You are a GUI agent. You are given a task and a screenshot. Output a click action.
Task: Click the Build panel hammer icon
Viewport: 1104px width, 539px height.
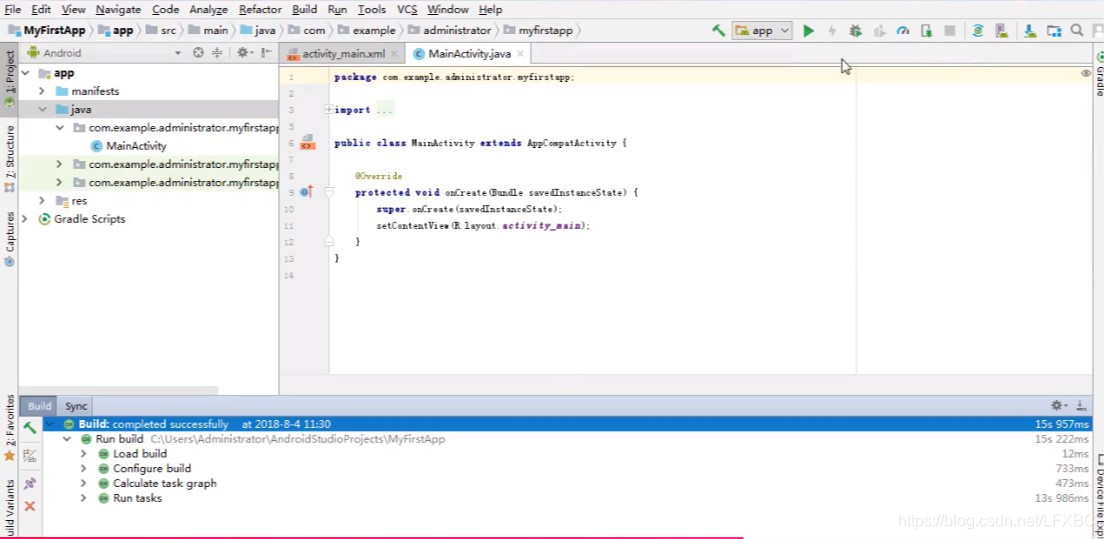coord(30,427)
